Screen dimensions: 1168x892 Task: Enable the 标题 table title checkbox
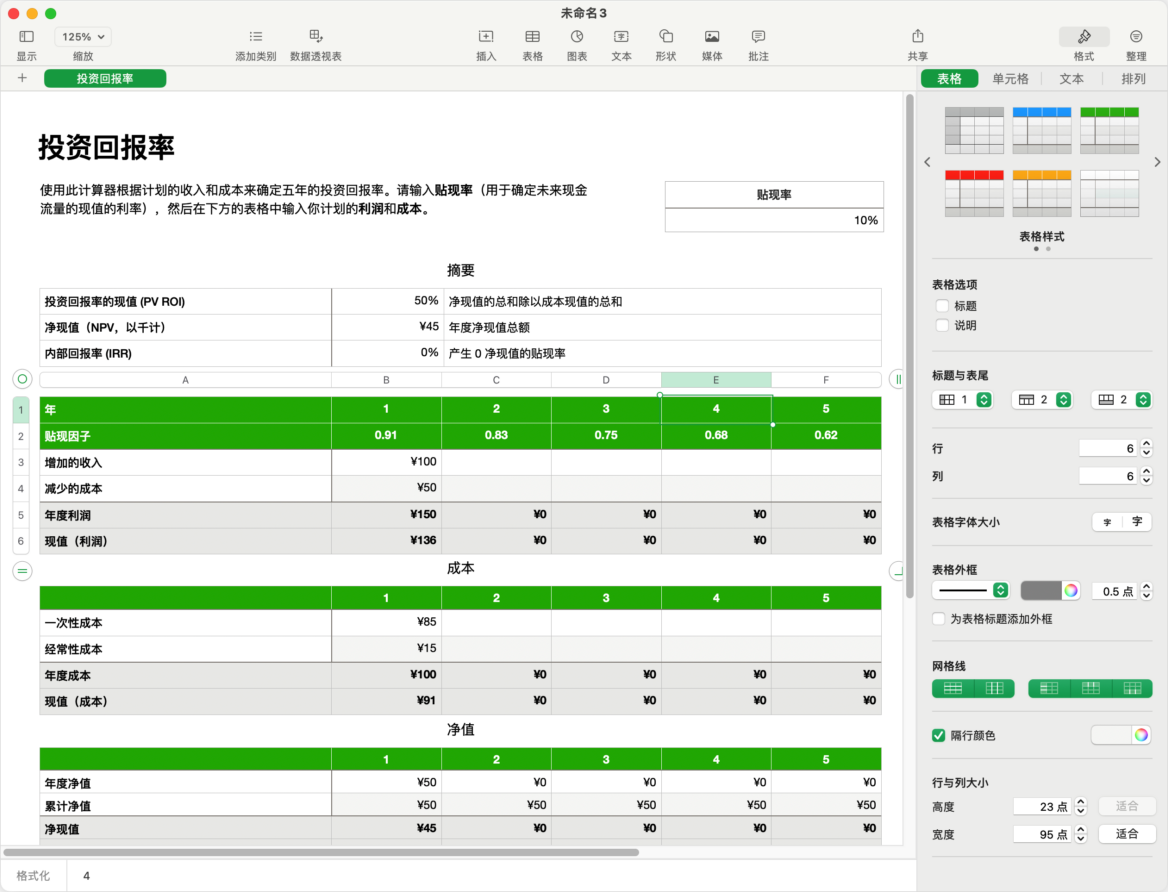click(942, 306)
